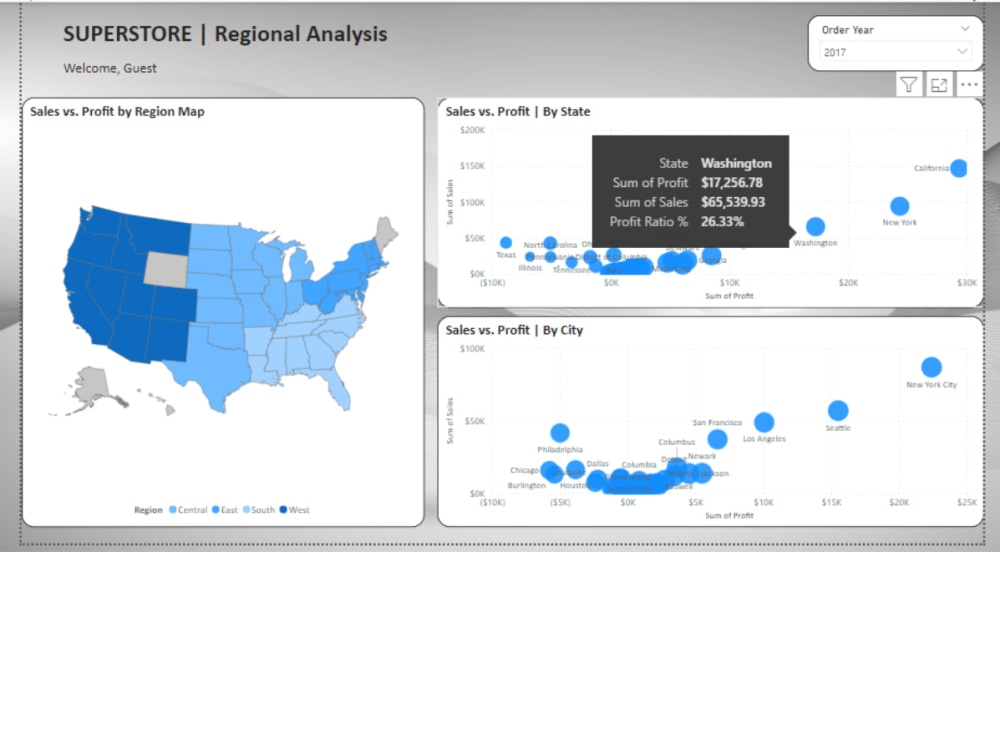Click the Seattle bubble in the By City chart

[x=837, y=408]
